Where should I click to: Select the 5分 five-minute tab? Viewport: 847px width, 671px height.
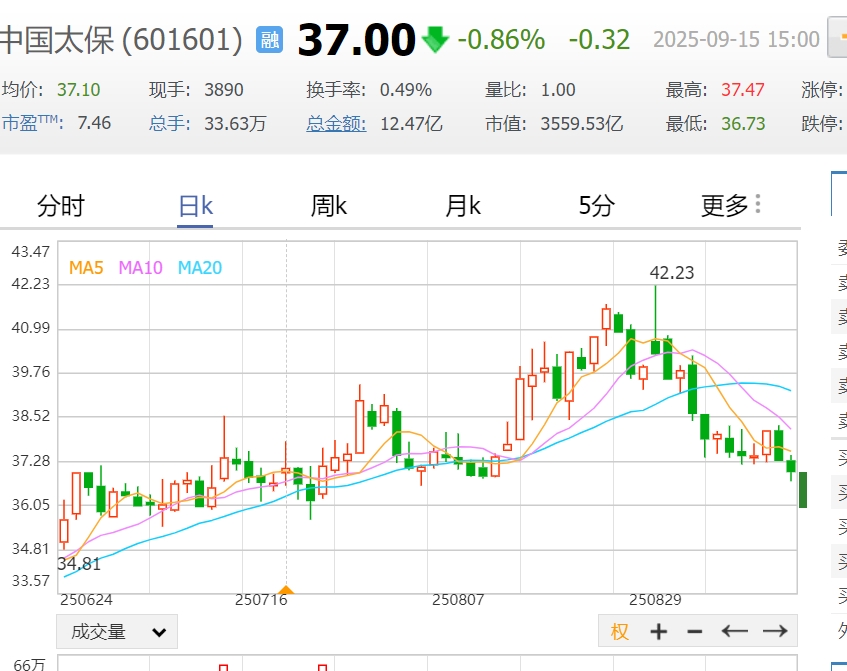click(x=596, y=206)
